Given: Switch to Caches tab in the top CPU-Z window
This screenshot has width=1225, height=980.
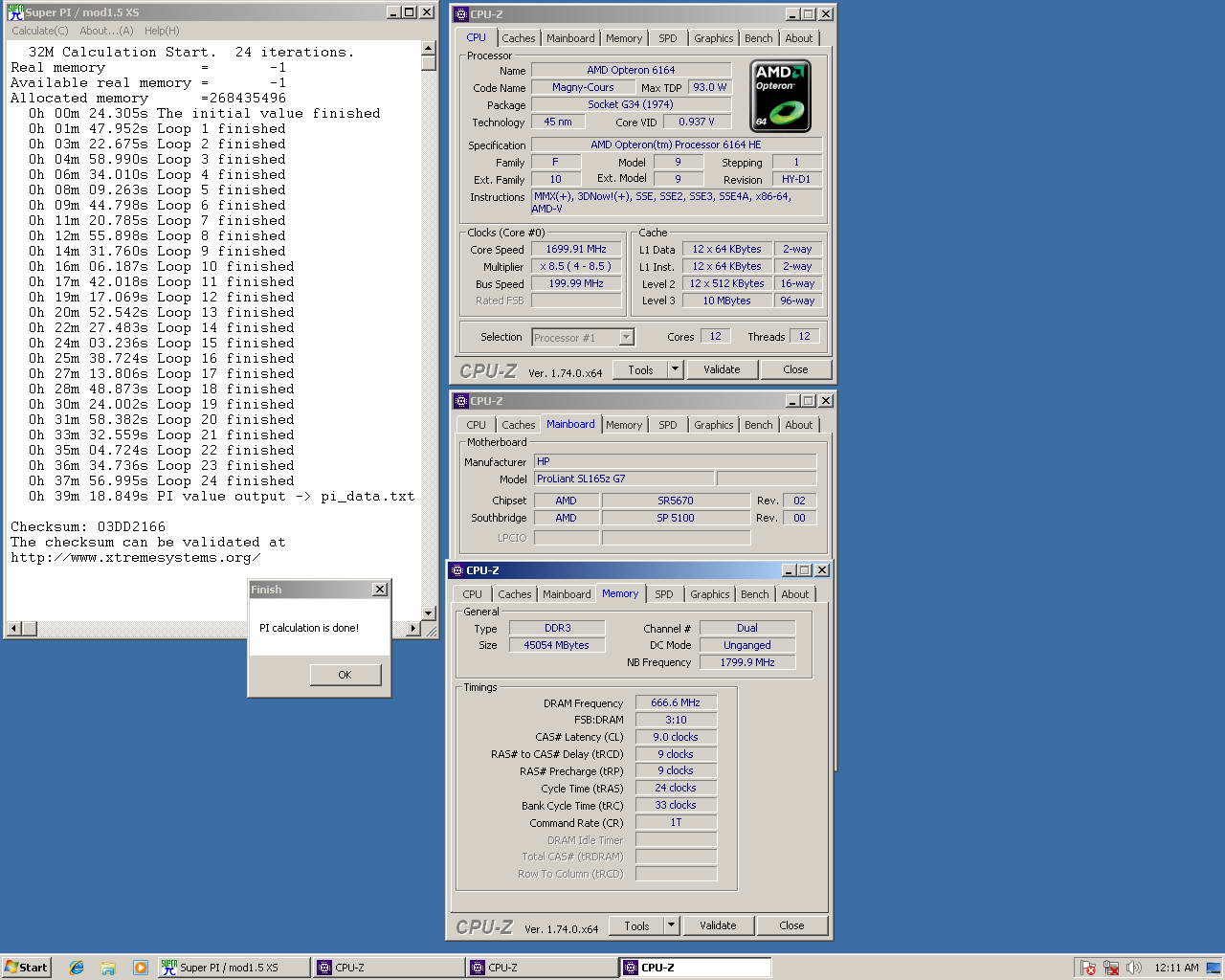Looking at the screenshot, I should pyautogui.click(x=519, y=38).
